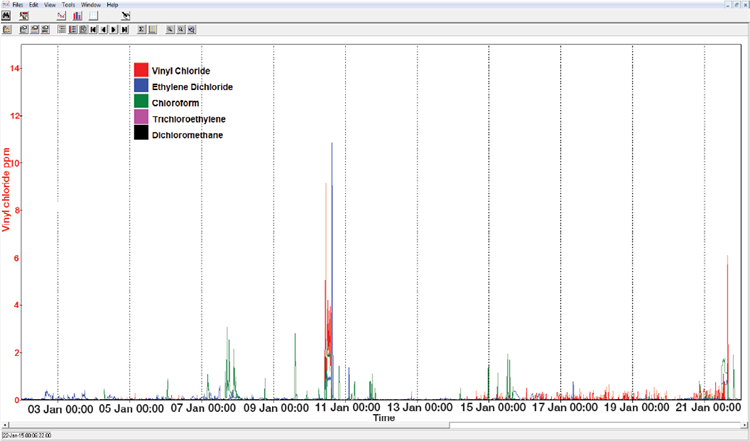
Task: Click the magenta Trichloroethylene legend swatch
Action: tap(141, 118)
